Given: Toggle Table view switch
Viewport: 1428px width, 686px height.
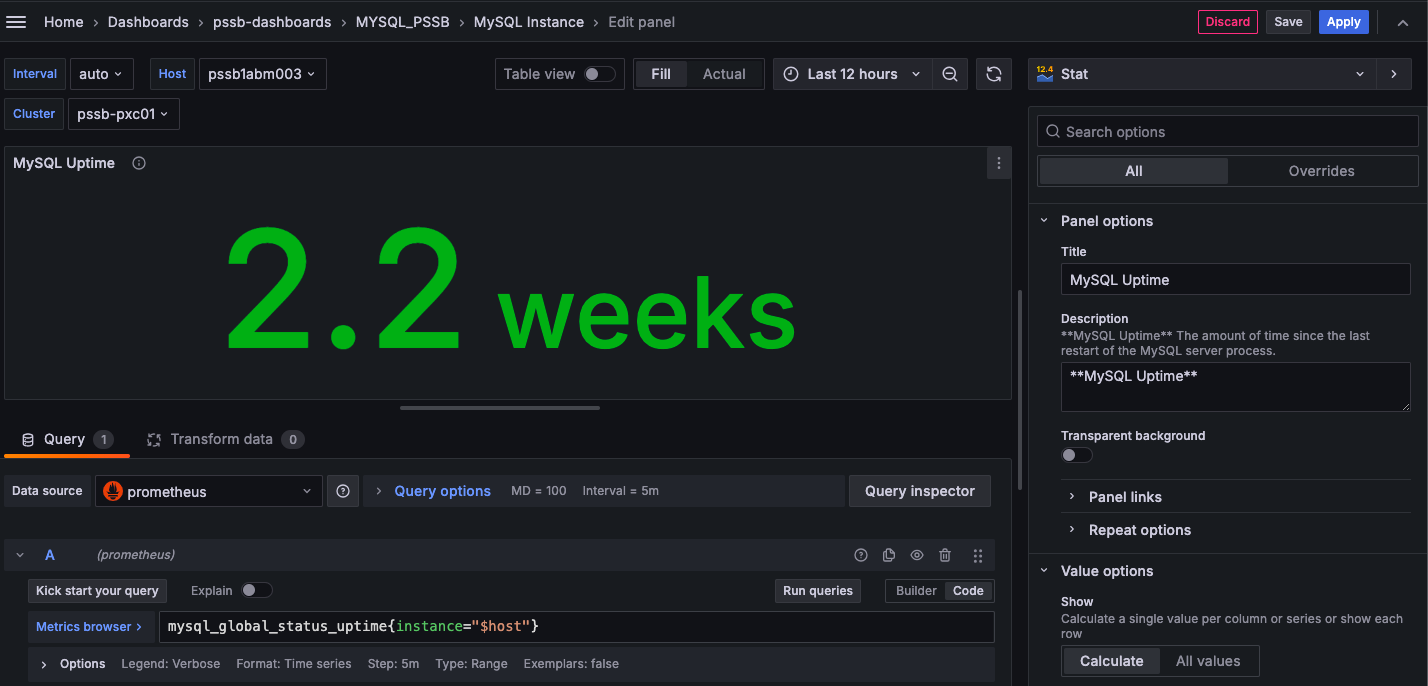Looking at the screenshot, I should point(600,74).
